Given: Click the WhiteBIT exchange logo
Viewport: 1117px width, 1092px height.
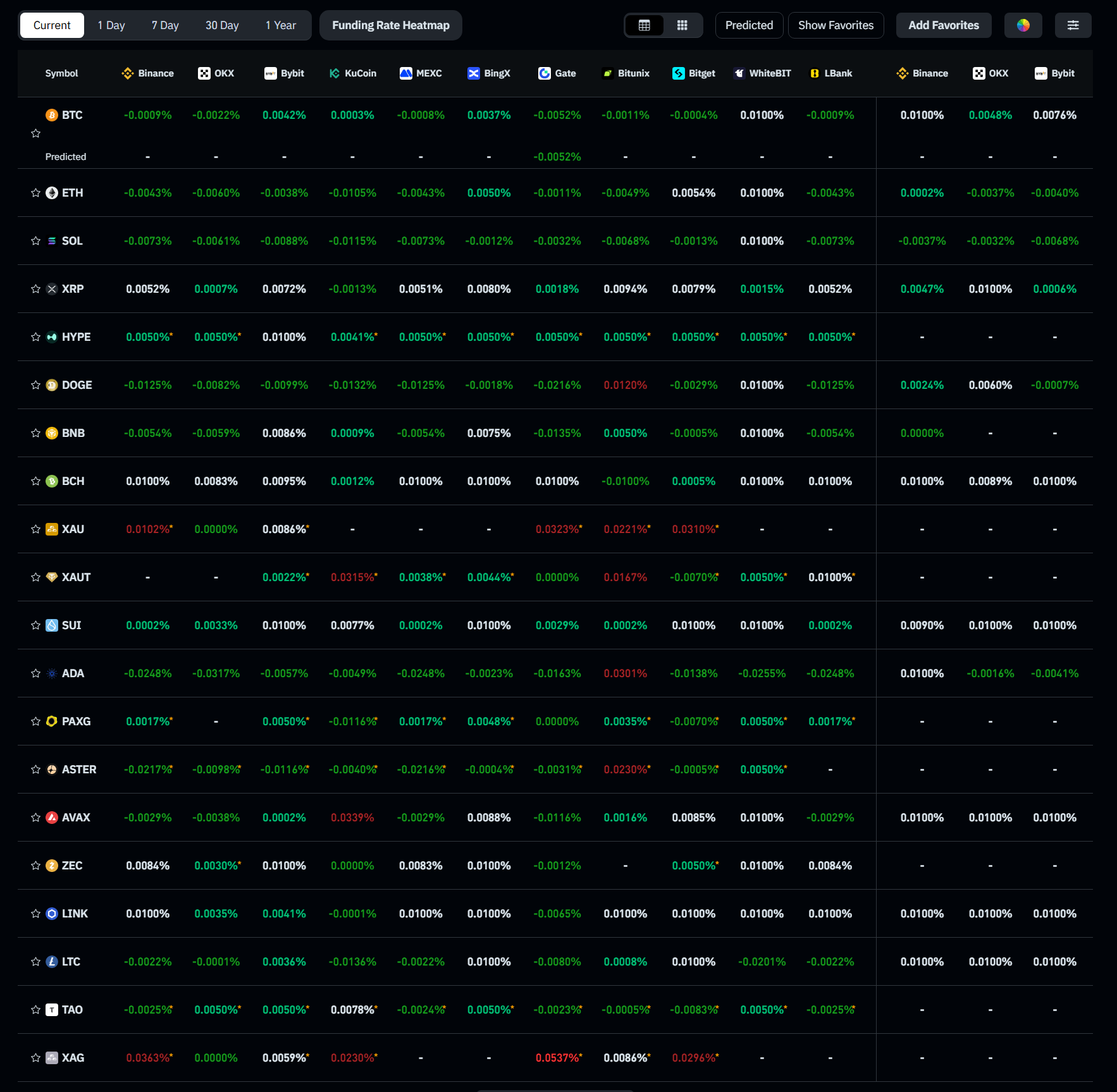Looking at the screenshot, I should [739, 73].
